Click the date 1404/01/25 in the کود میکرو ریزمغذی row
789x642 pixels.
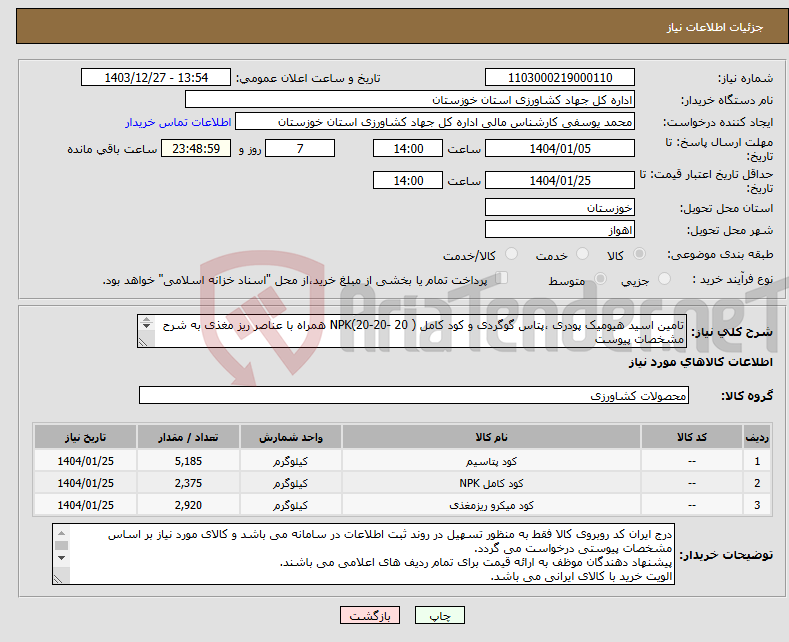[86, 506]
